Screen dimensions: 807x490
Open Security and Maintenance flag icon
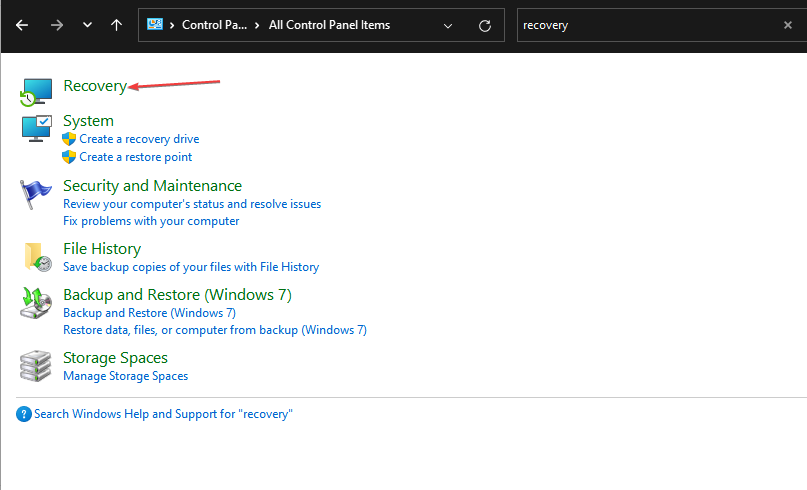click(36, 194)
